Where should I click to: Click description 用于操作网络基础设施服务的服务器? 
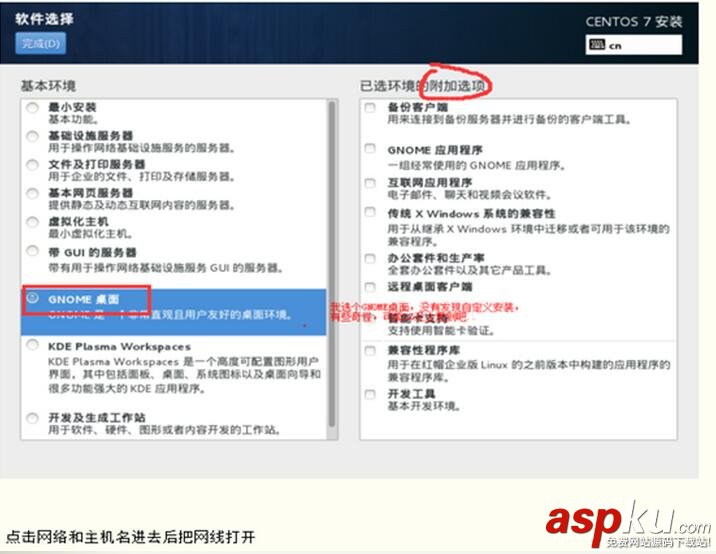click(x=142, y=148)
